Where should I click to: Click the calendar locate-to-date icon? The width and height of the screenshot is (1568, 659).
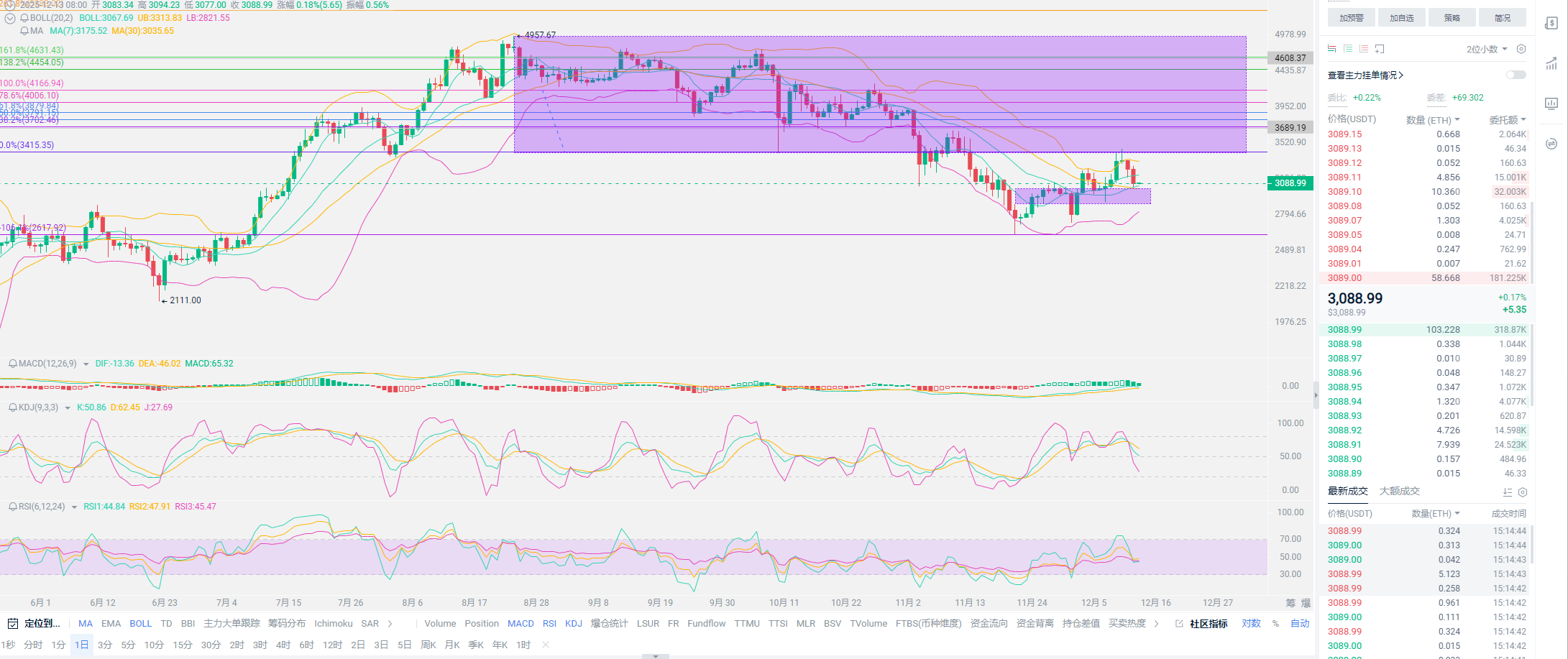pos(12,623)
